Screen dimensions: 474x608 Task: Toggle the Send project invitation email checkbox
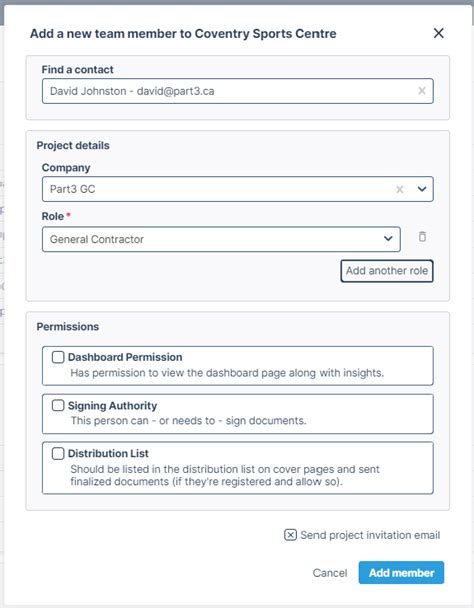coord(290,535)
